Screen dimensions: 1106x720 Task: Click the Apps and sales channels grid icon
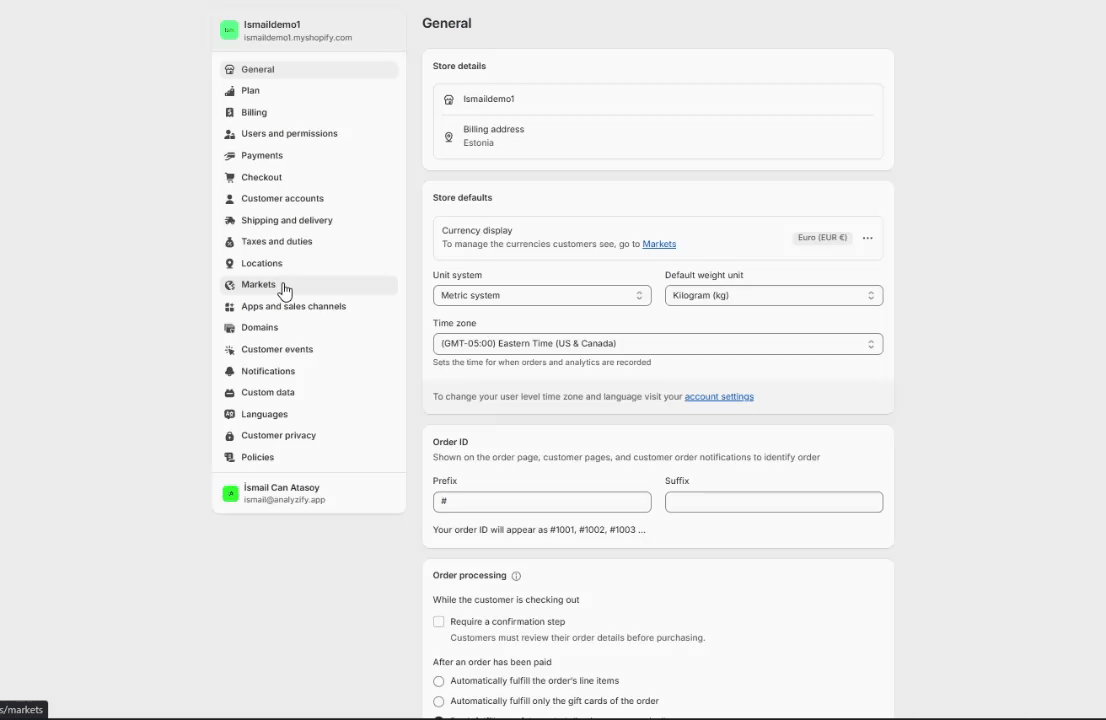coord(229,307)
